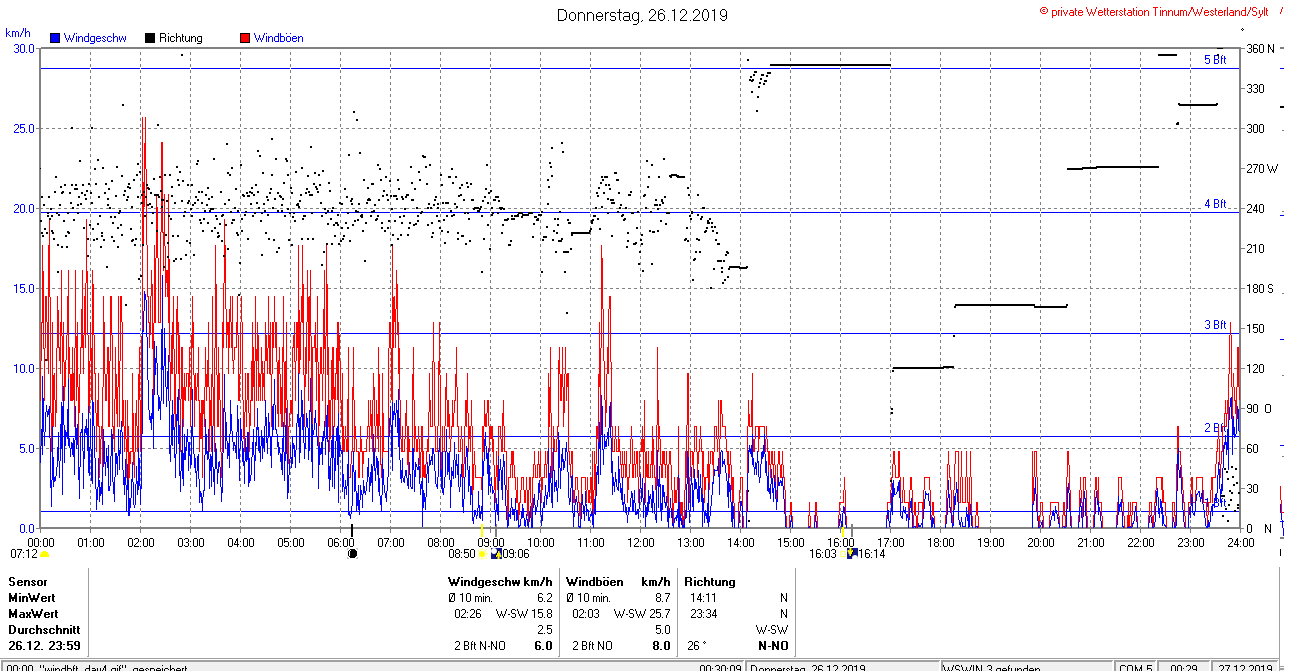Click the Durchschnitt row header

coord(42,630)
